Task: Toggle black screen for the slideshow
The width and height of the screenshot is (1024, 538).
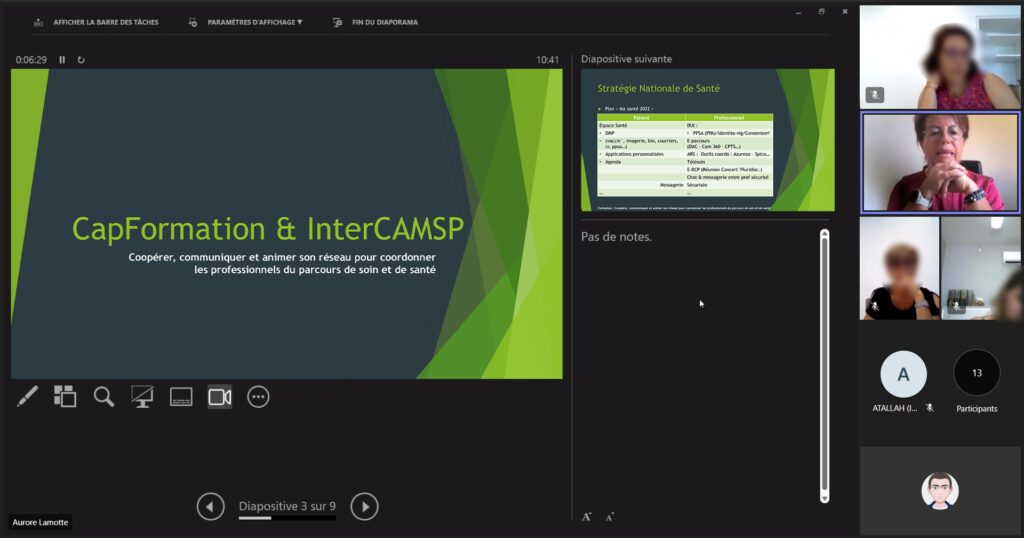Action: [142, 396]
